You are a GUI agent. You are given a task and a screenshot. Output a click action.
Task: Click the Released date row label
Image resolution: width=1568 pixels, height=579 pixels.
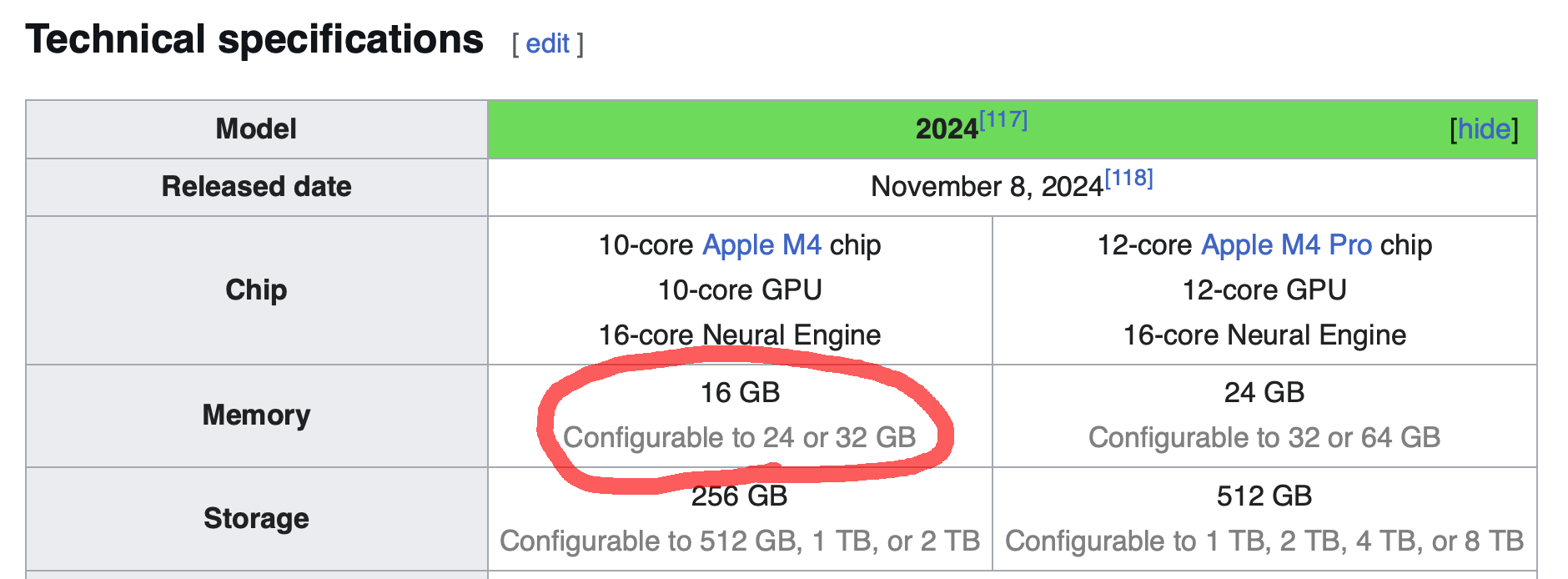[256, 187]
